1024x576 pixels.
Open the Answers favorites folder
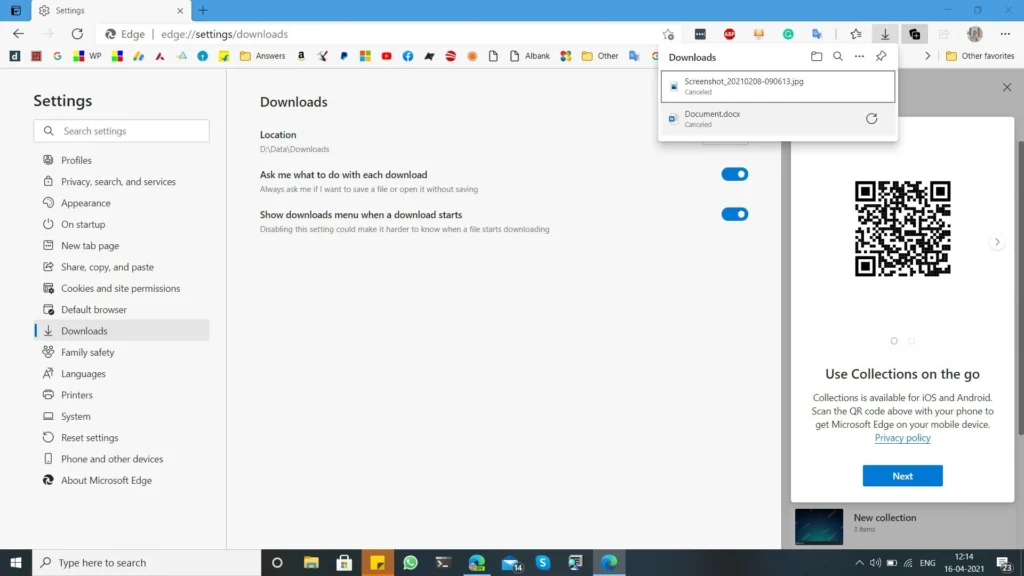click(x=263, y=56)
